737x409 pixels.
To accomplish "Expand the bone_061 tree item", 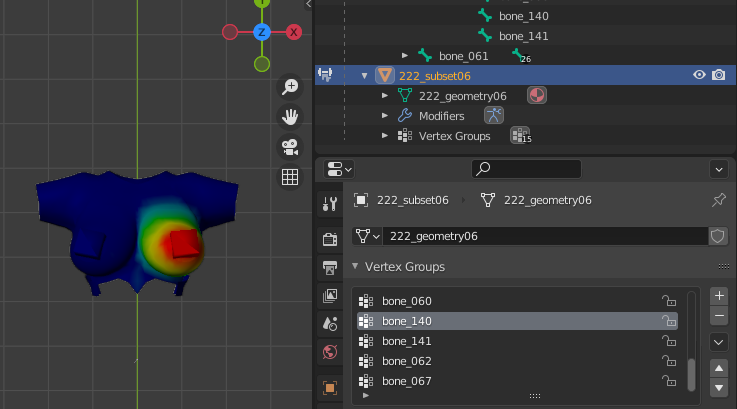I will tap(405, 55).
